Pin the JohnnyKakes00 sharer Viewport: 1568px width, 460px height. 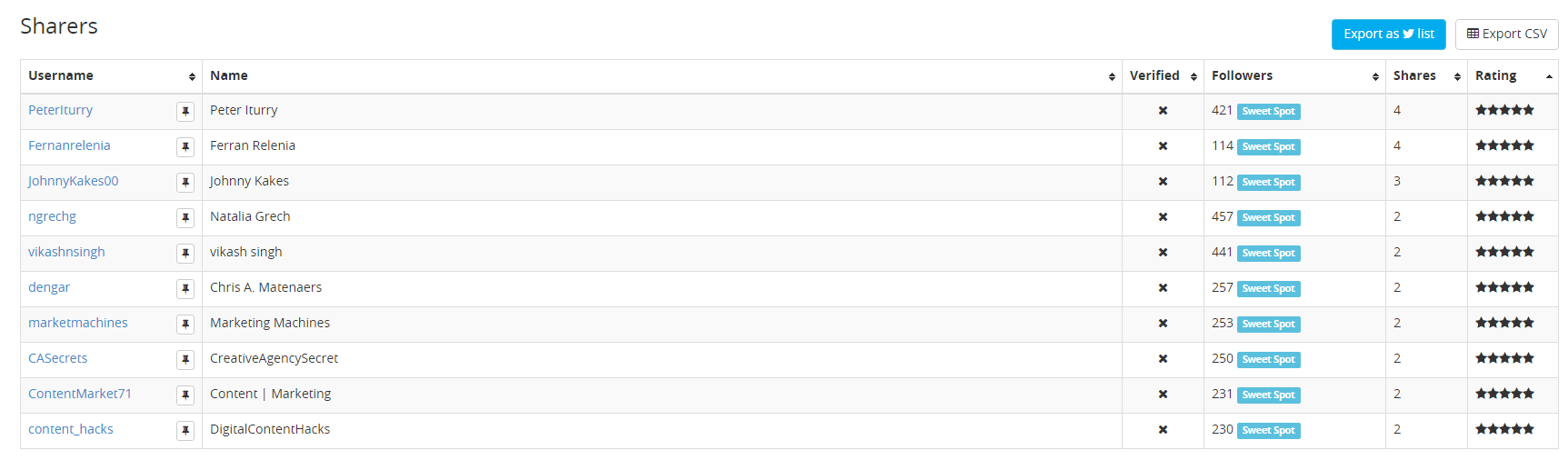click(x=185, y=182)
